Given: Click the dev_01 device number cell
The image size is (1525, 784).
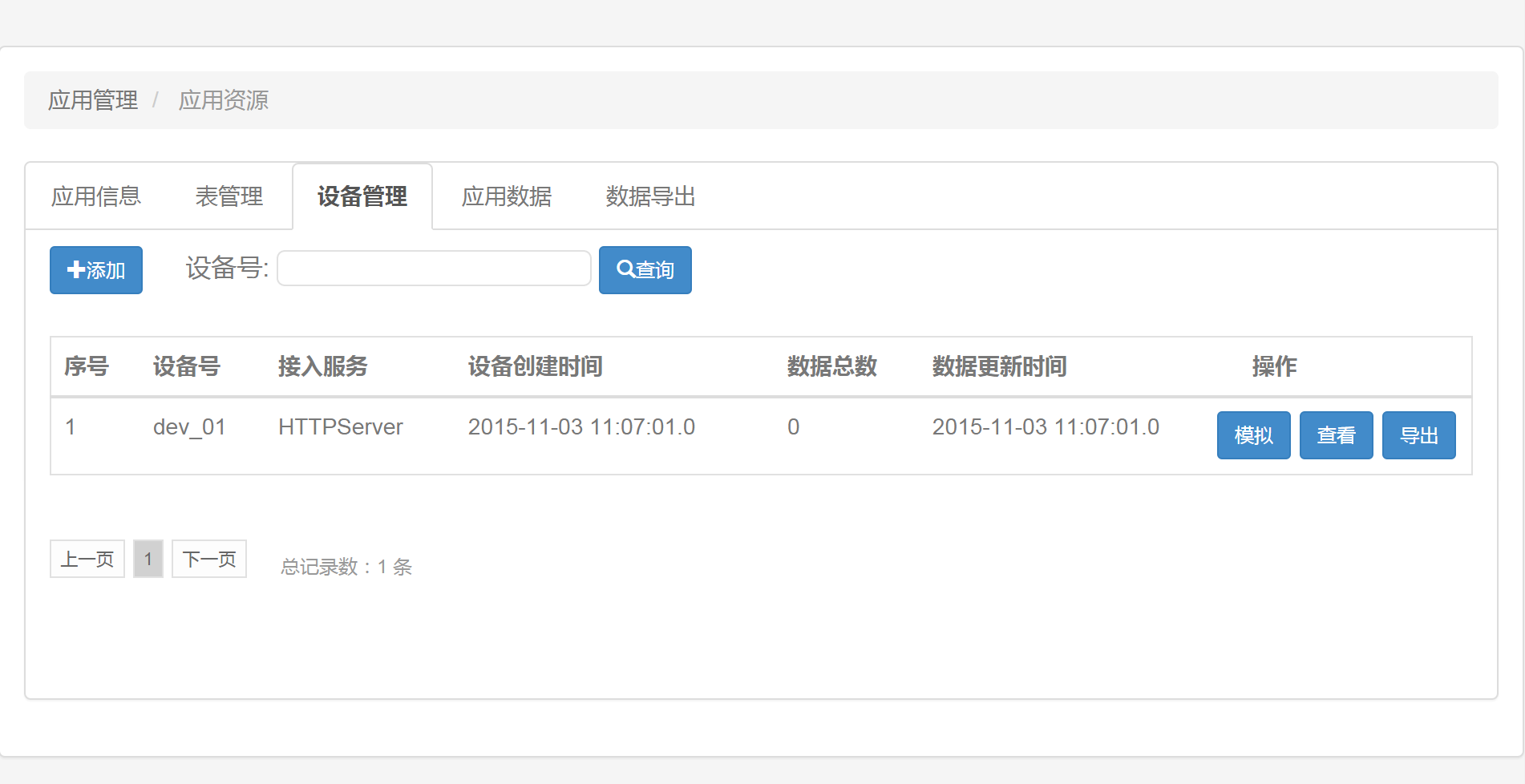Looking at the screenshot, I should 189,427.
